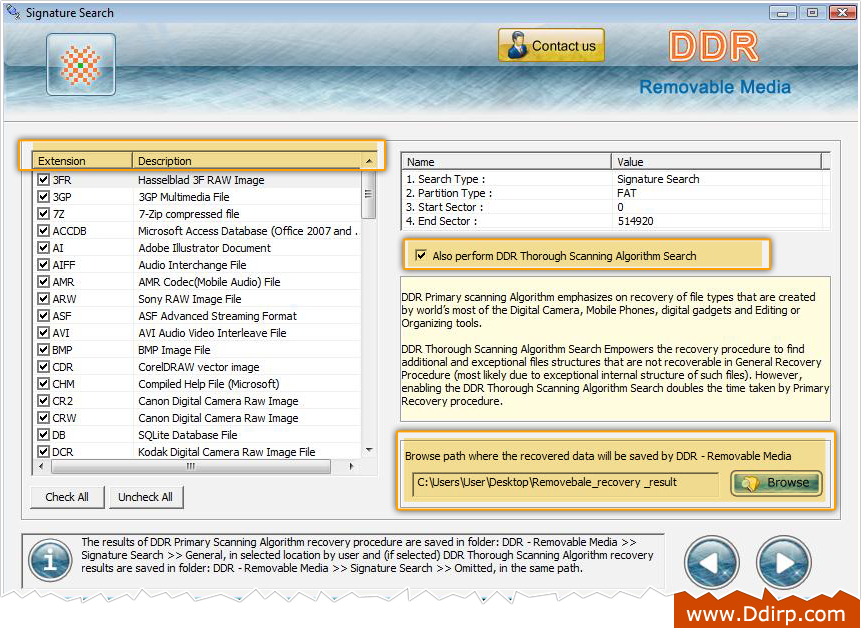Click the End Sector value 514920
The height and width of the screenshot is (628, 861).
635,221
